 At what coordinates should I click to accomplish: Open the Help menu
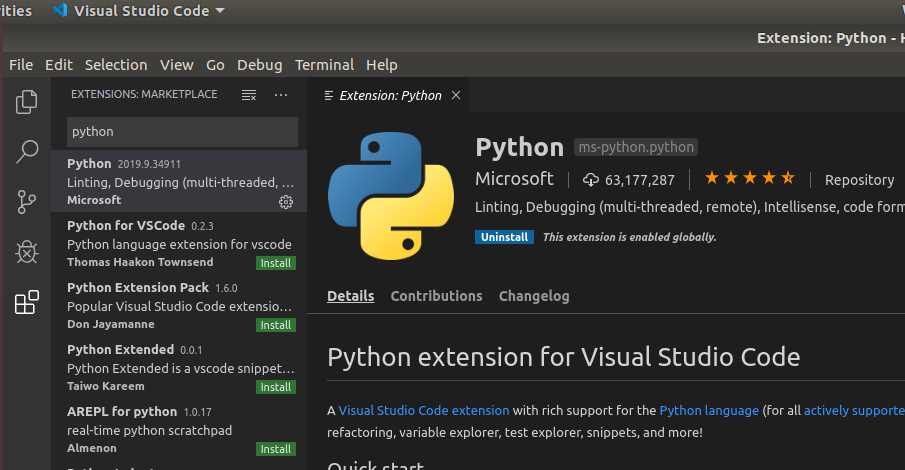click(382, 65)
